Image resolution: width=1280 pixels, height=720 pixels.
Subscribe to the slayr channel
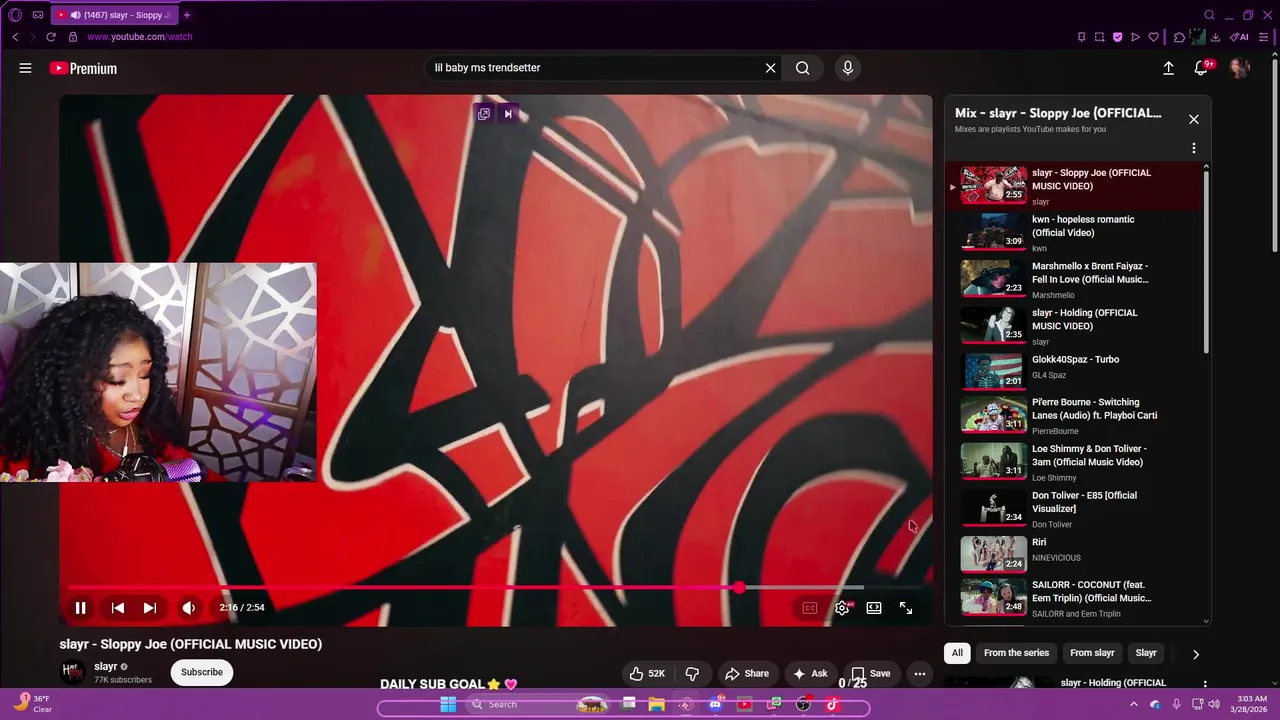point(202,672)
